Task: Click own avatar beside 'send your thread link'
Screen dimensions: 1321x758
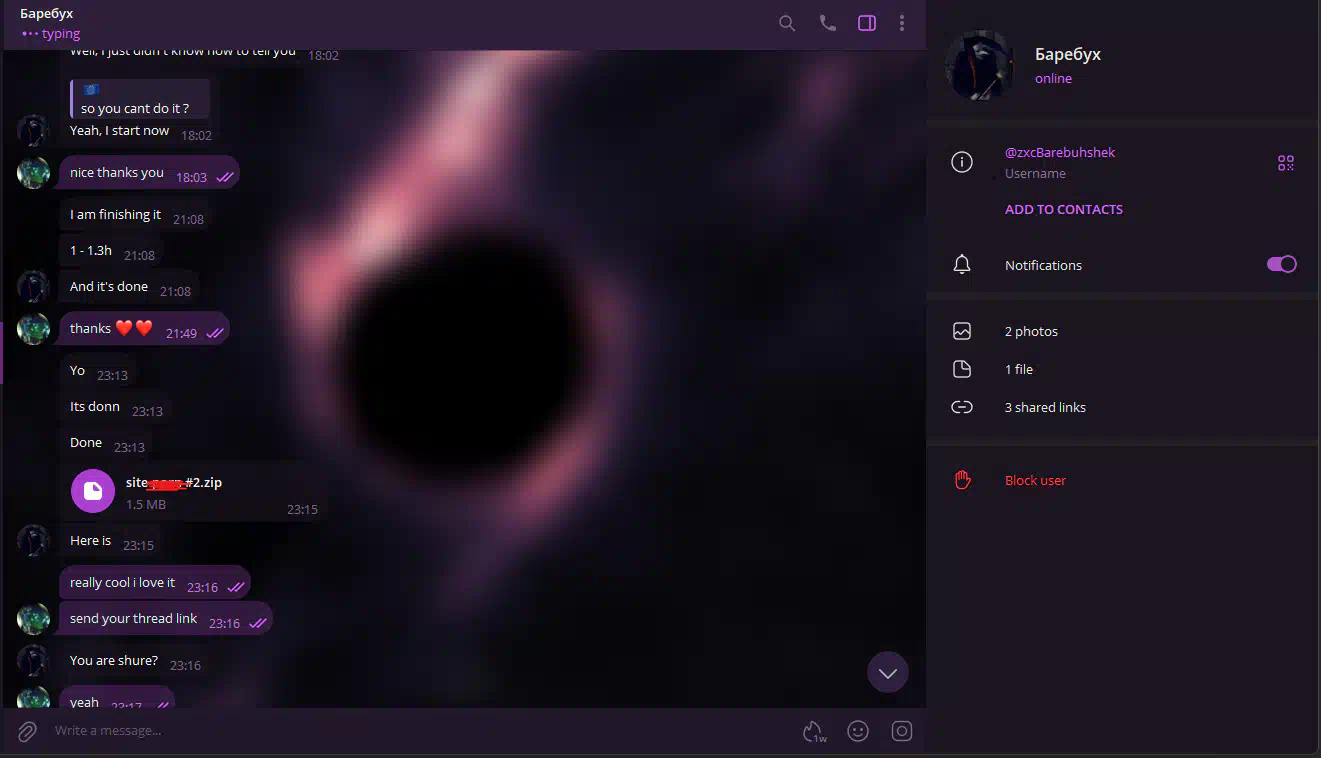Action: click(x=33, y=619)
